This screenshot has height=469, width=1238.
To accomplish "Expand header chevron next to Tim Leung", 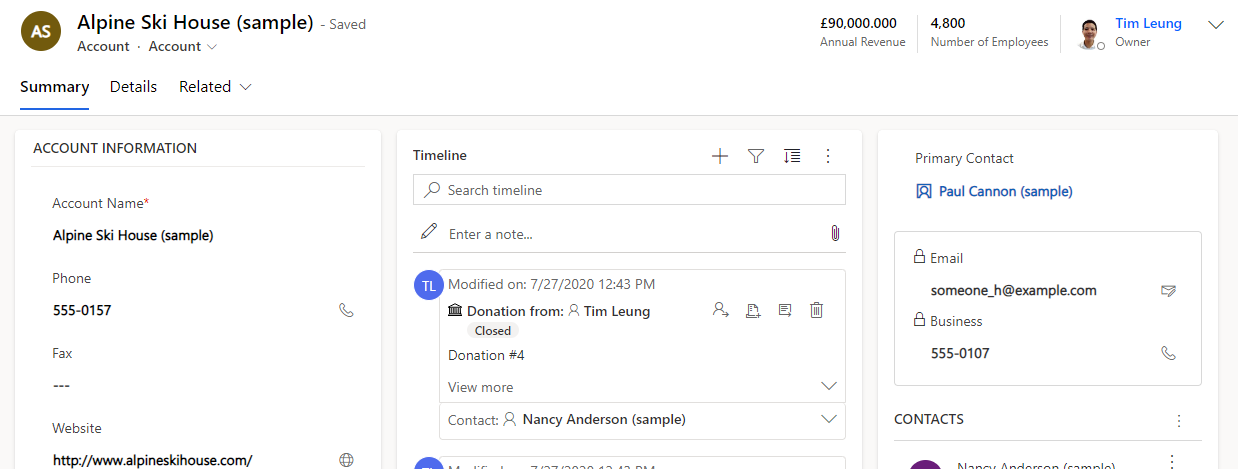I will pyautogui.click(x=1216, y=25).
